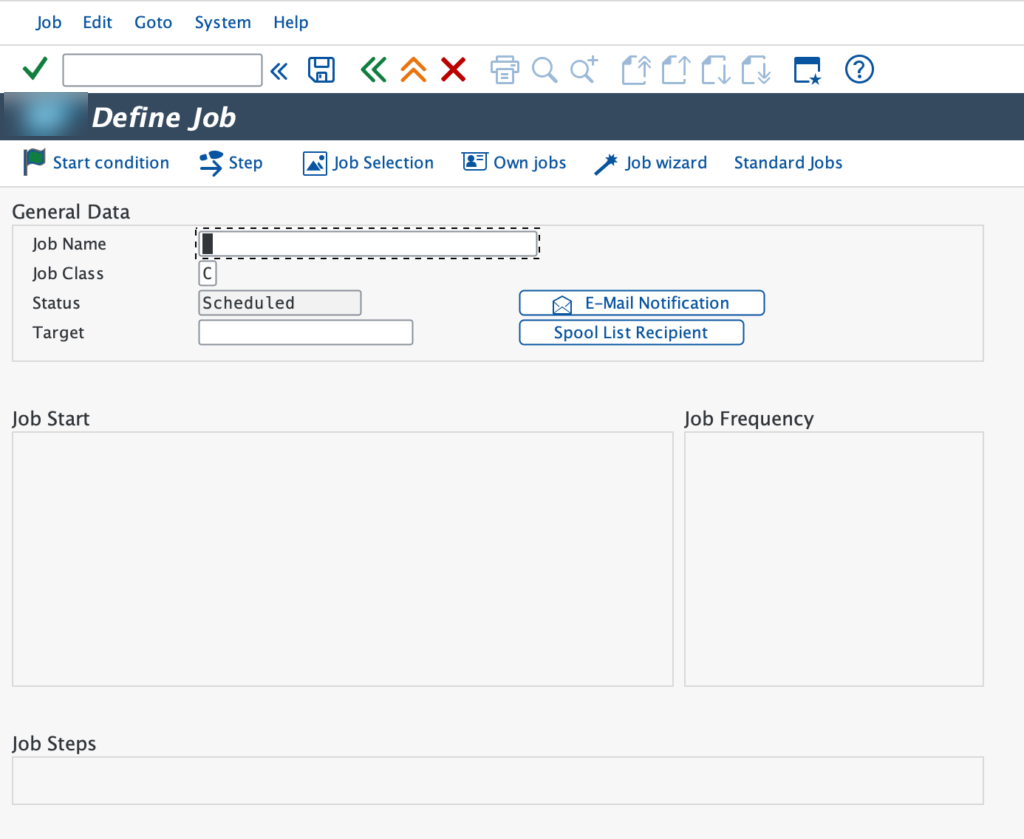Screen dimensions: 1024x839
Task: Click the Previous Page icon
Action: pyautogui.click(x=675, y=70)
